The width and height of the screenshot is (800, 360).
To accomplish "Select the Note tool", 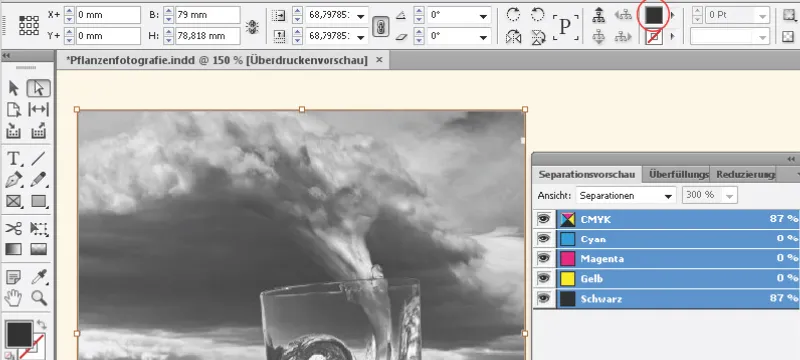I will [14, 277].
